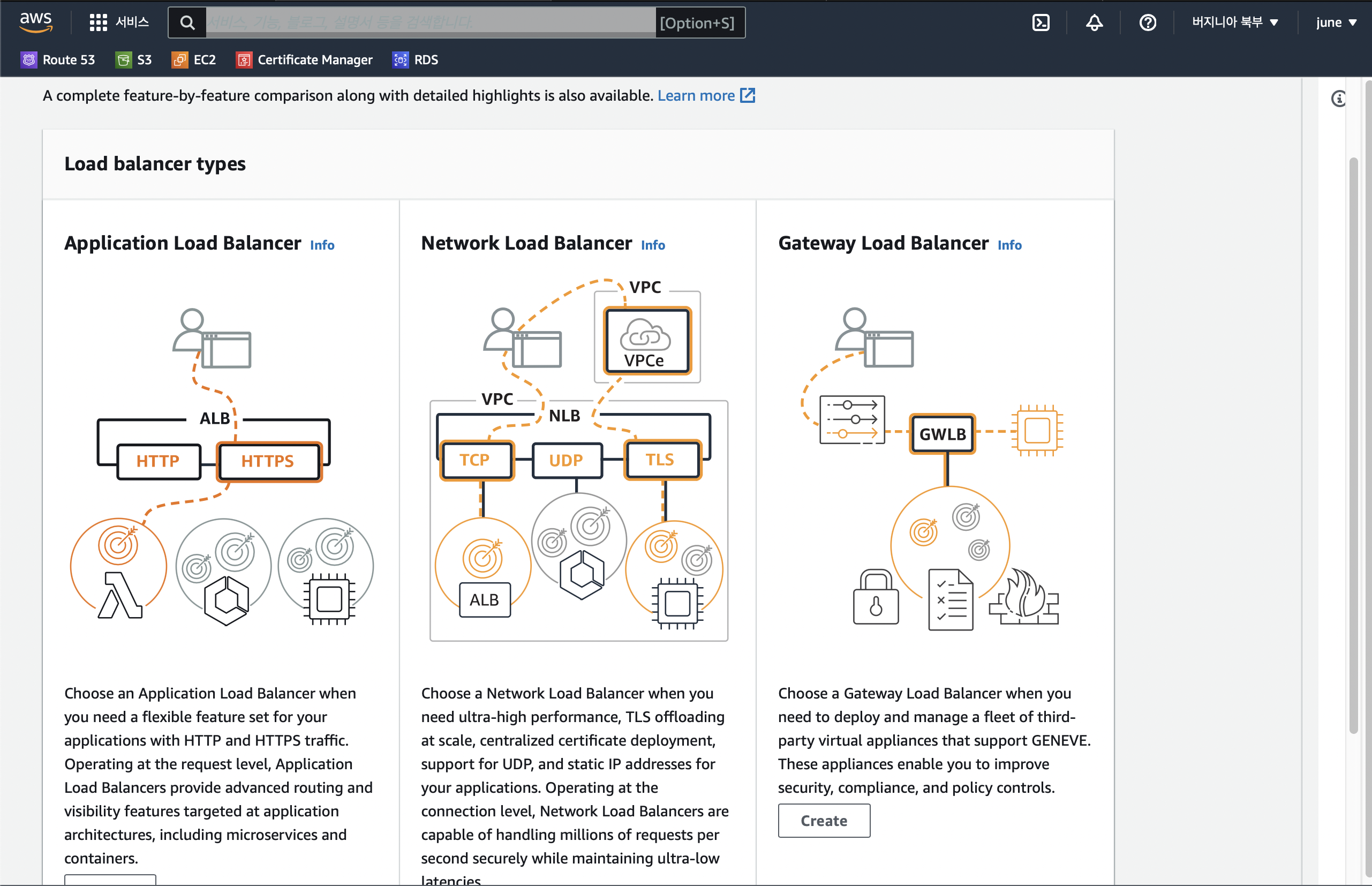Click the Load balancer types heading
This screenshot has width=1372, height=886.
[155, 164]
